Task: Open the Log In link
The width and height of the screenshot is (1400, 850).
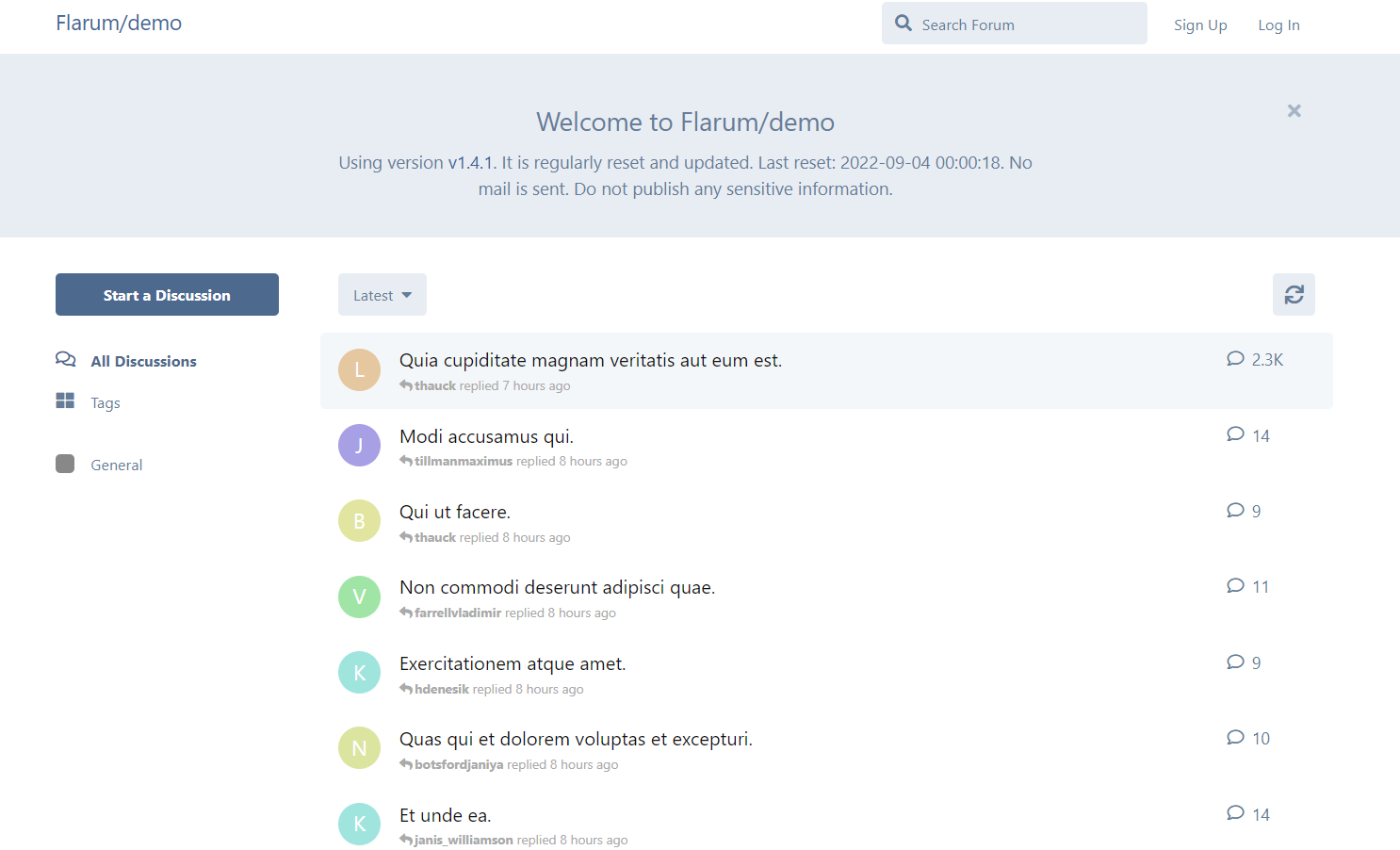Action: coord(1278,25)
